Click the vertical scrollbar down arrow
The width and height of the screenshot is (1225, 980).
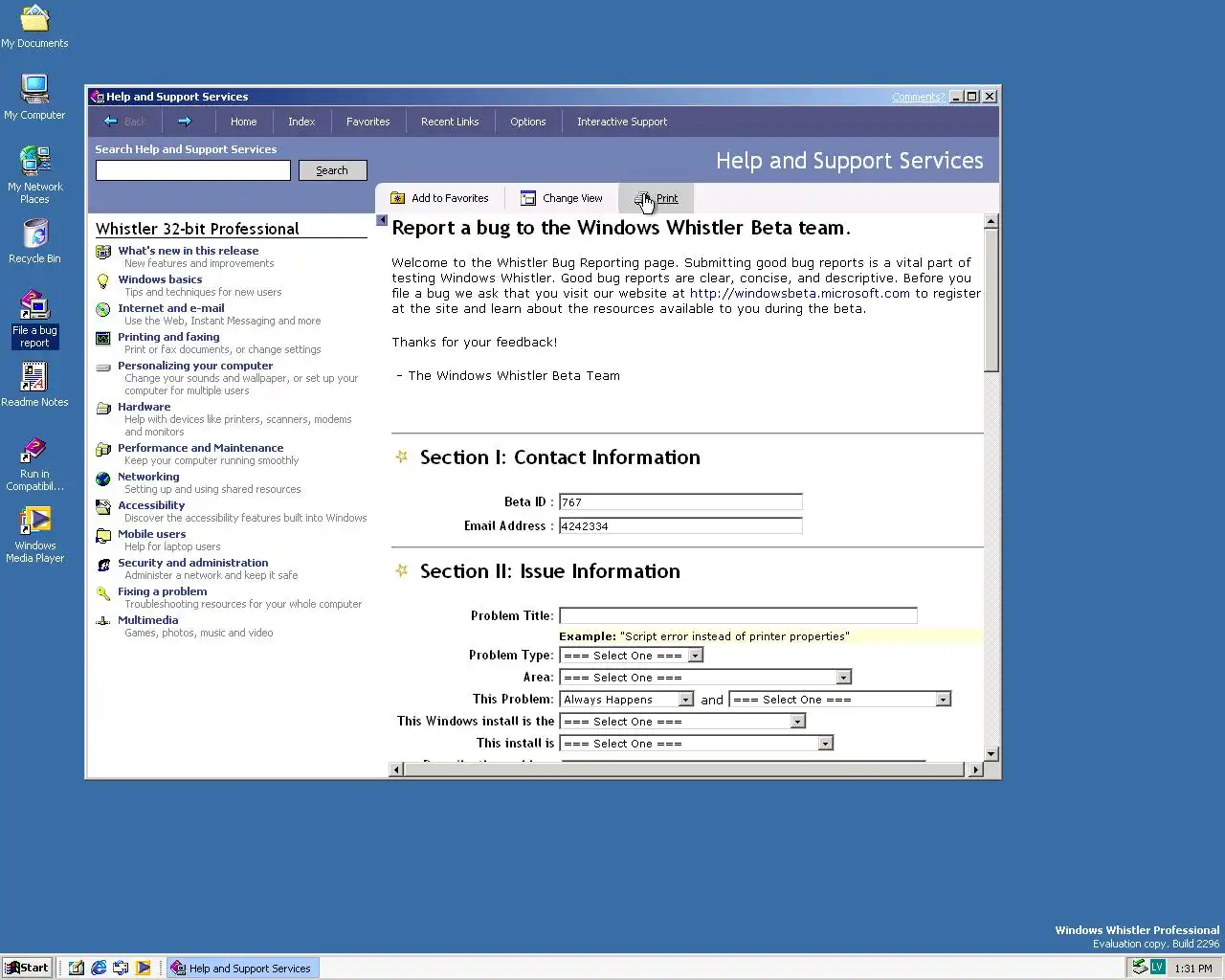click(x=991, y=754)
